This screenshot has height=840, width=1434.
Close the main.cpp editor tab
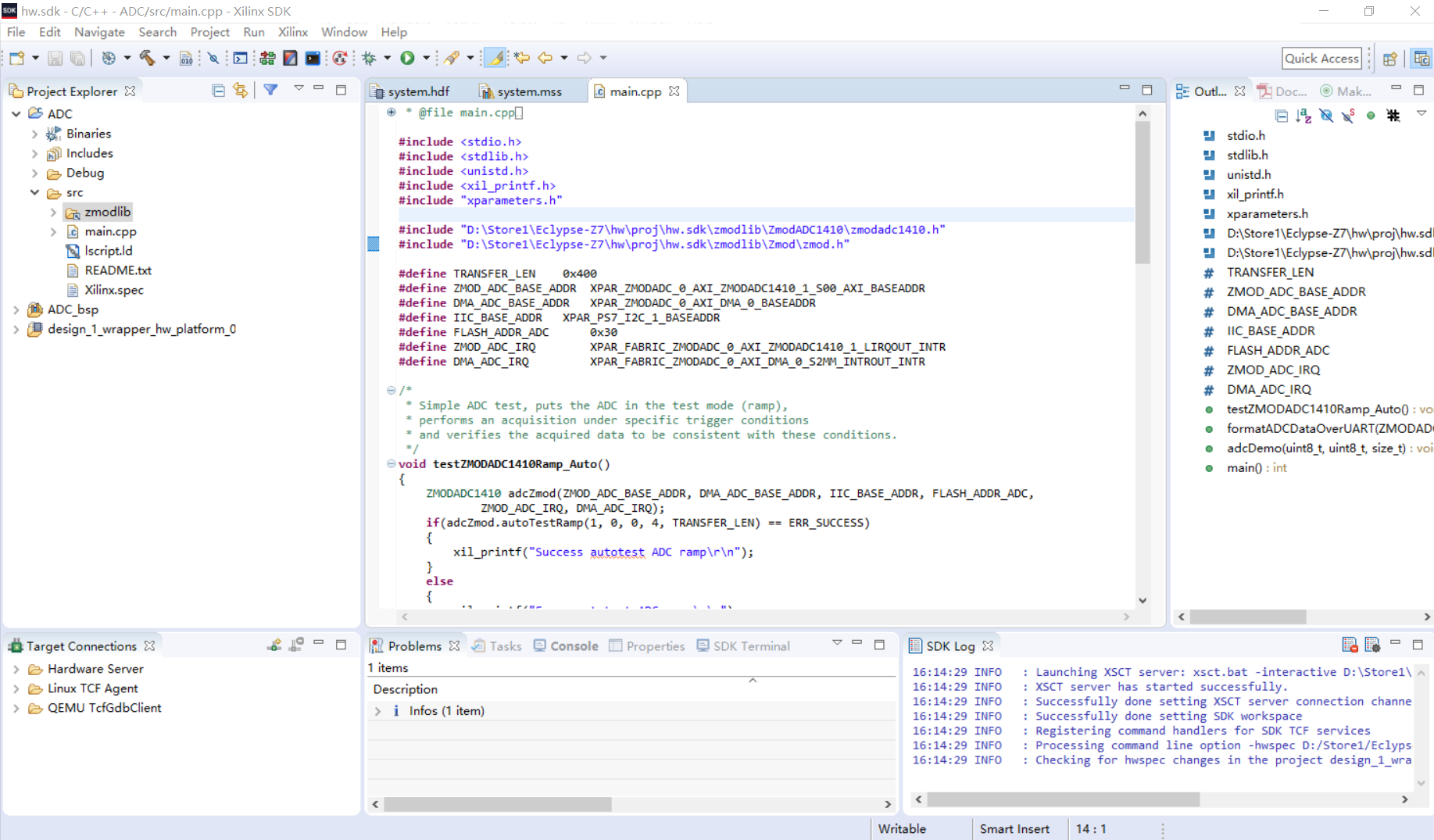tap(674, 91)
